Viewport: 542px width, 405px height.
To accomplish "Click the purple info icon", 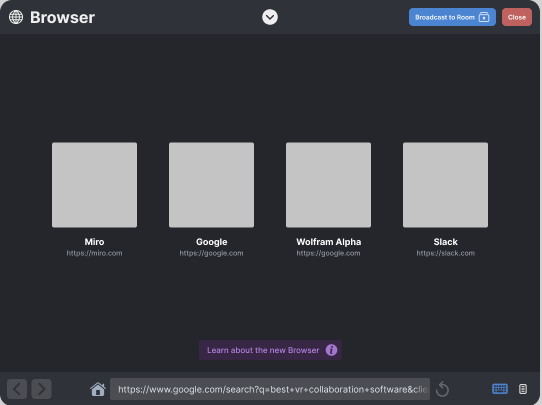I will click(331, 350).
